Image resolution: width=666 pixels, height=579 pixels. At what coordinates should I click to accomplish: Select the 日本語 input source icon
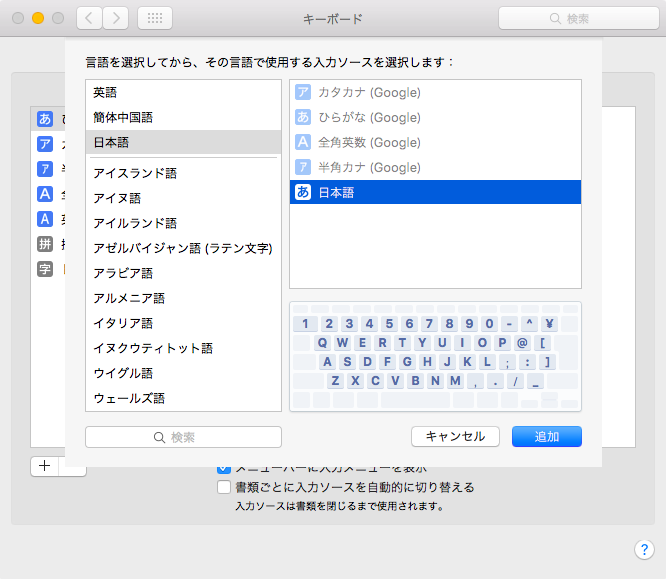point(303,192)
